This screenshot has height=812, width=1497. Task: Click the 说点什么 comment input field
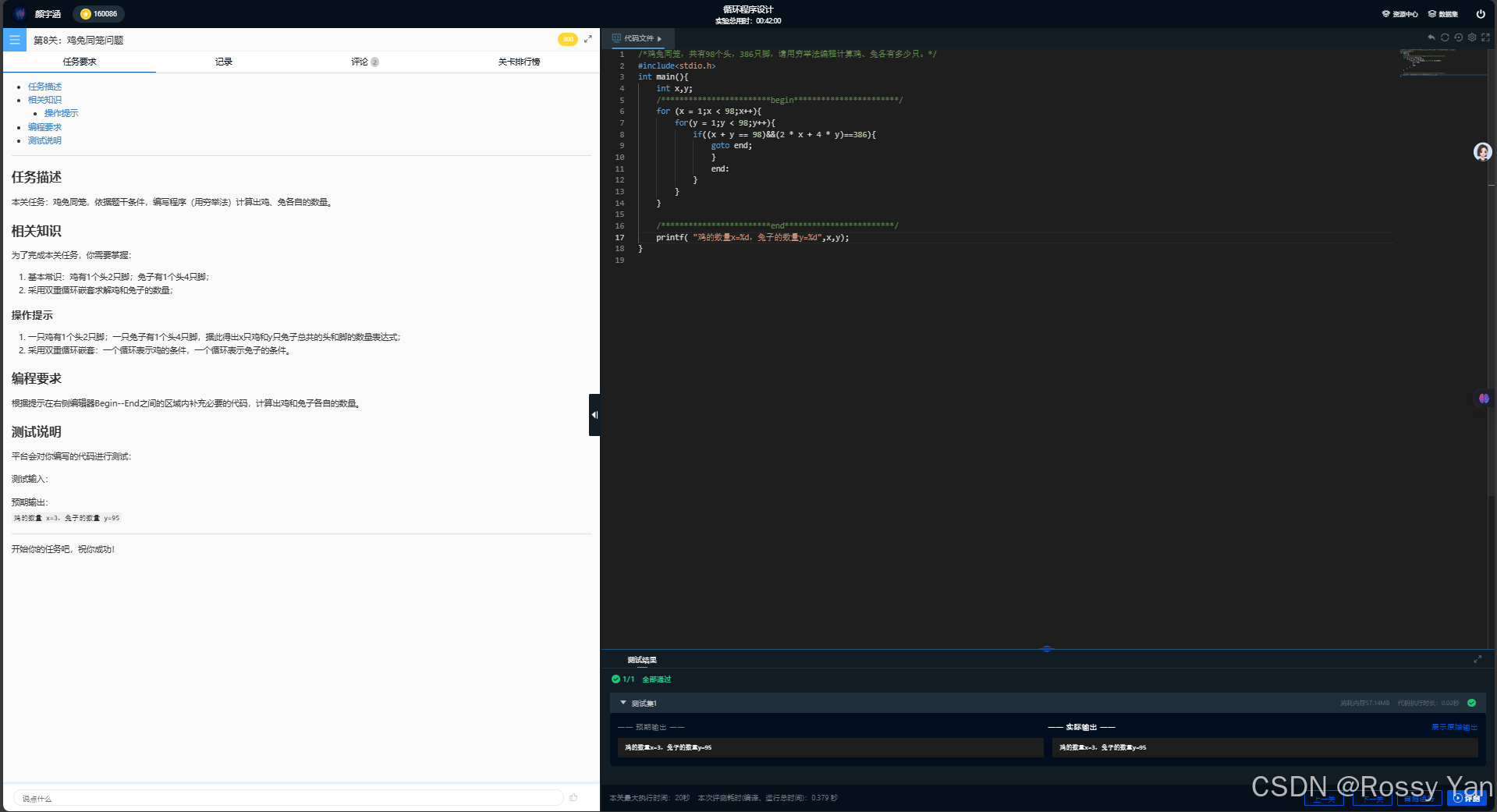(x=288, y=798)
